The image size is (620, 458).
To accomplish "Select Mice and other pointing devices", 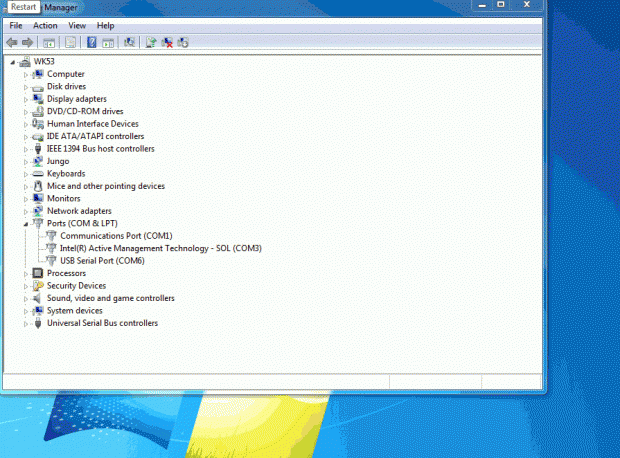I will click(x=106, y=186).
